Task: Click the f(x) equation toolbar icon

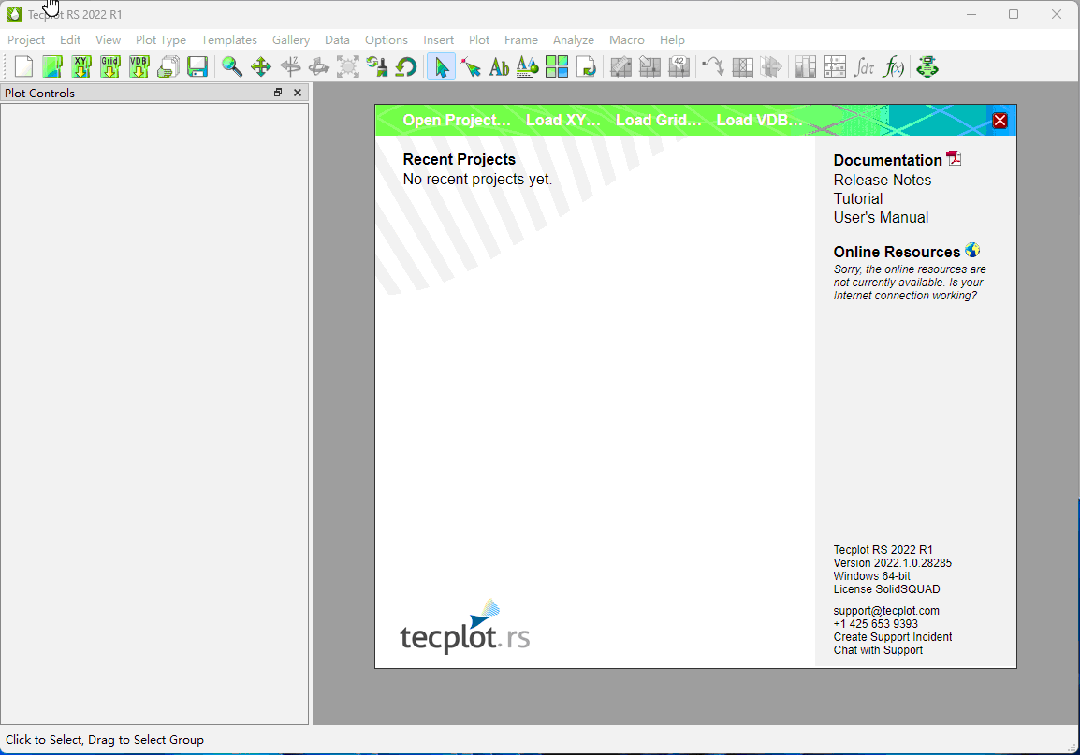Action: tap(893, 67)
